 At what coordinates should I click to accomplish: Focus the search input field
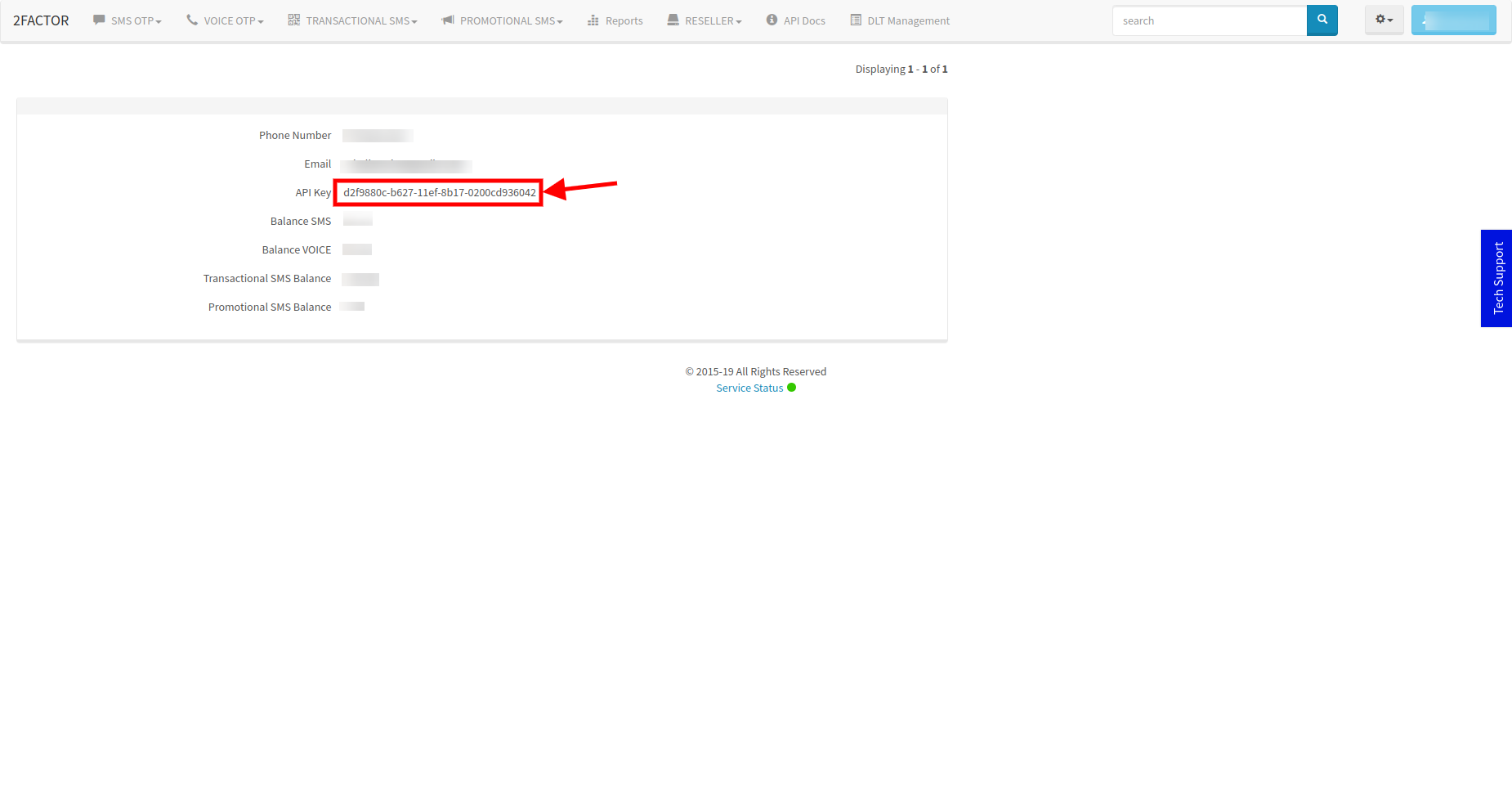[1210, 20]
